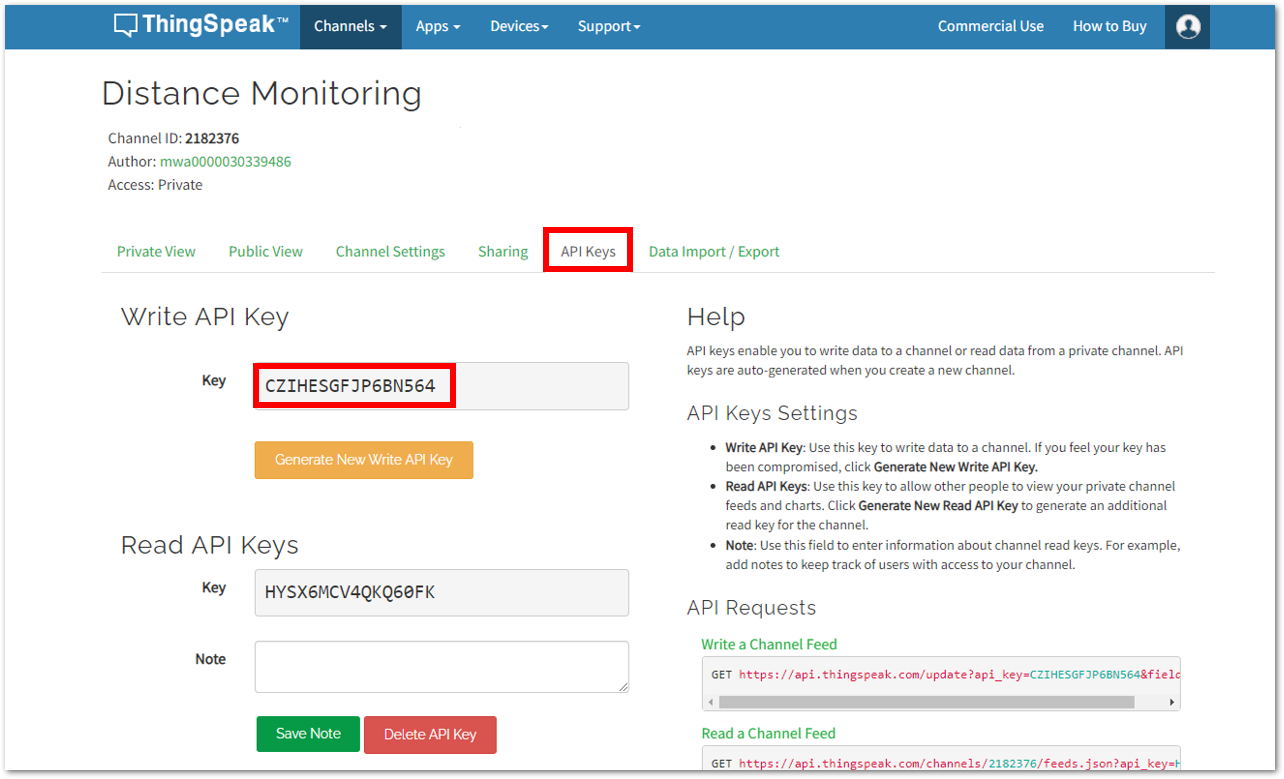Click the left scroll arrow of URL box
The height and width of the screenshot is (779, 1284).
click(710, 702)
